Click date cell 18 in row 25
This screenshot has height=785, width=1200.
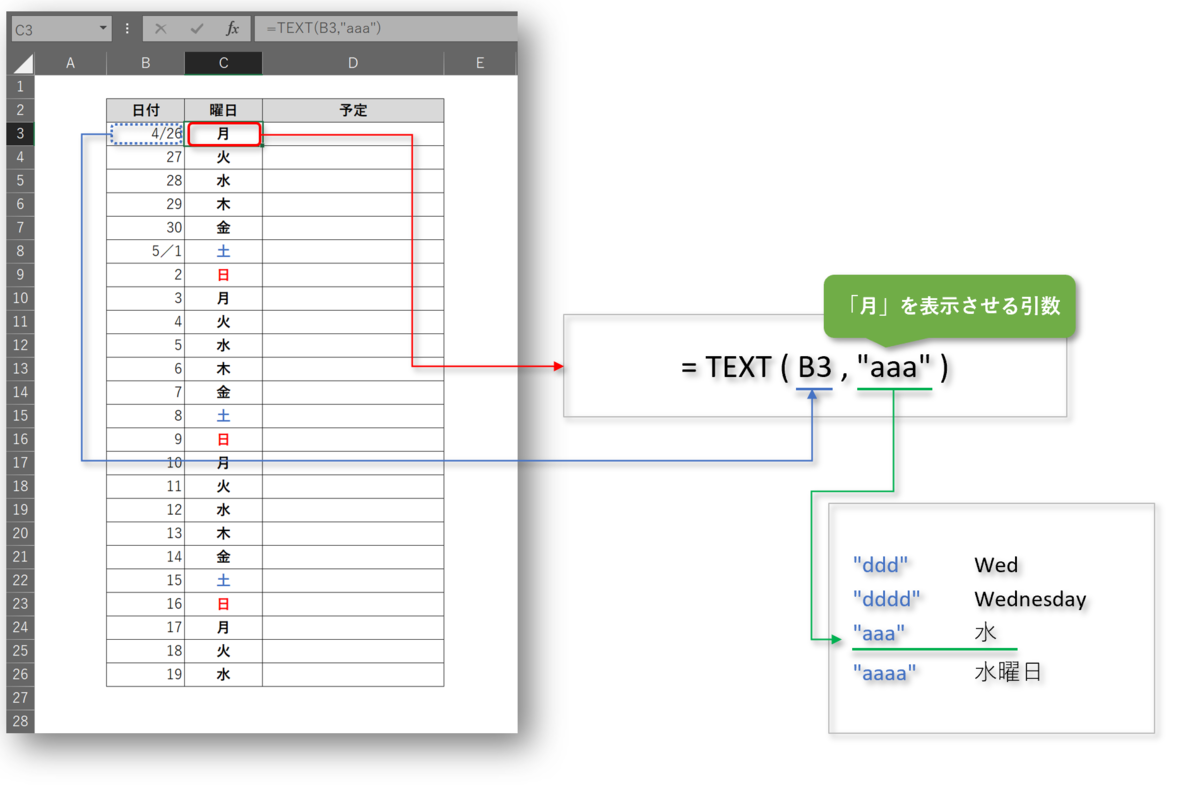tap(145, 651)
